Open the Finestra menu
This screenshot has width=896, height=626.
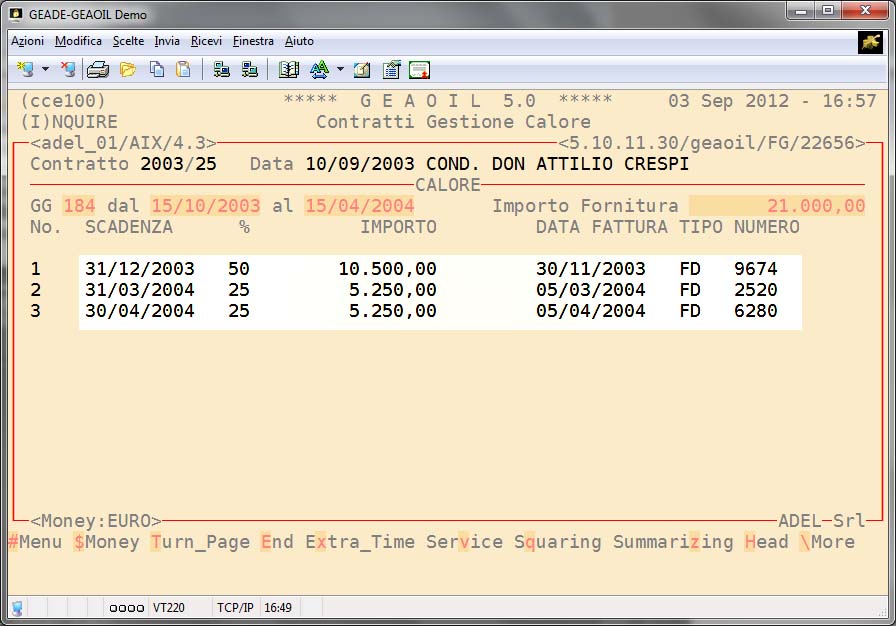253,41
